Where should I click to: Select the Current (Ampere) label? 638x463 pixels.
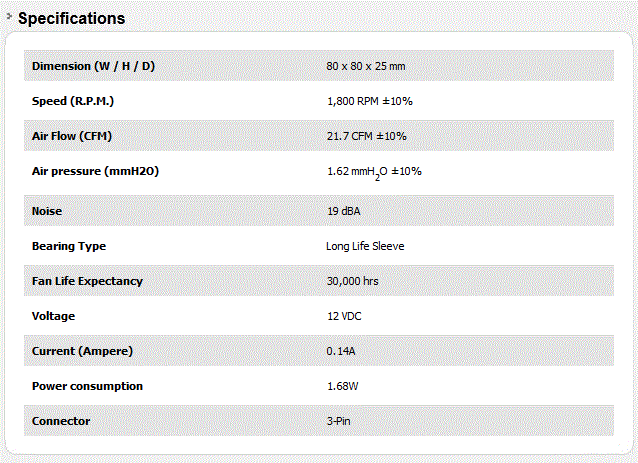(82, 351)
